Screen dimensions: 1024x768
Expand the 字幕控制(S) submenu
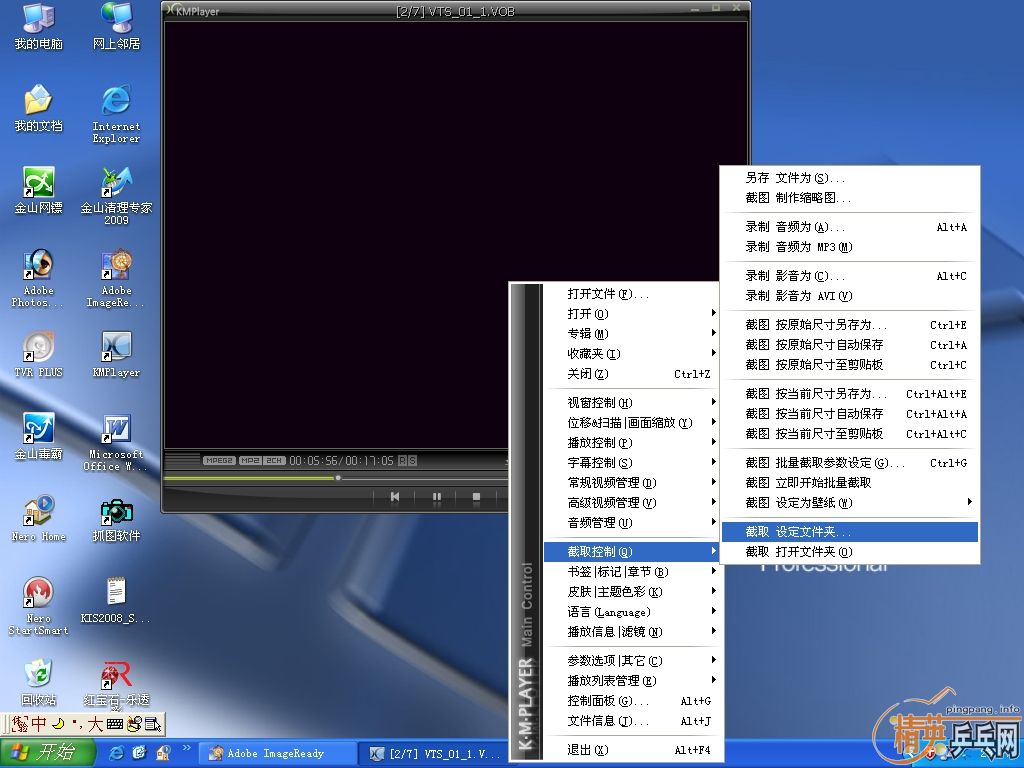tap(631, 463)
